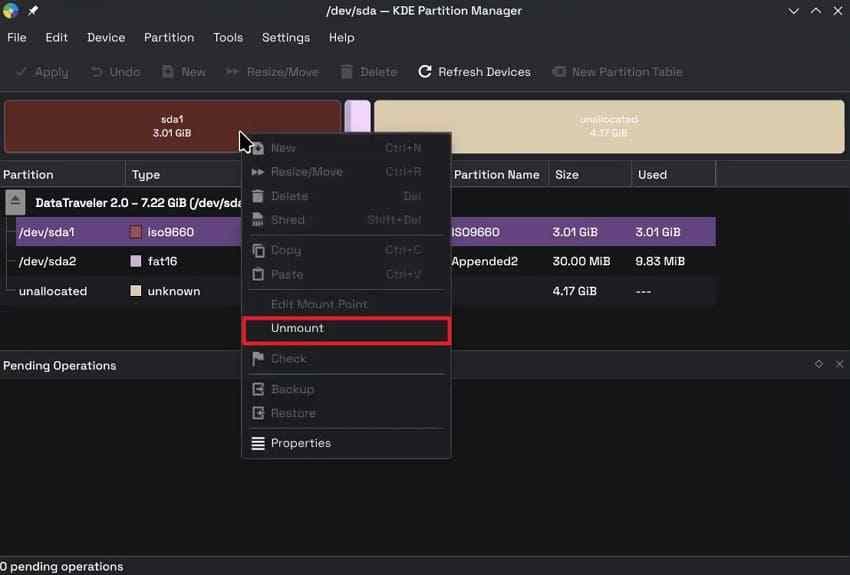
Task: Select New in the context menu
Action: click(x=346, y=148)
